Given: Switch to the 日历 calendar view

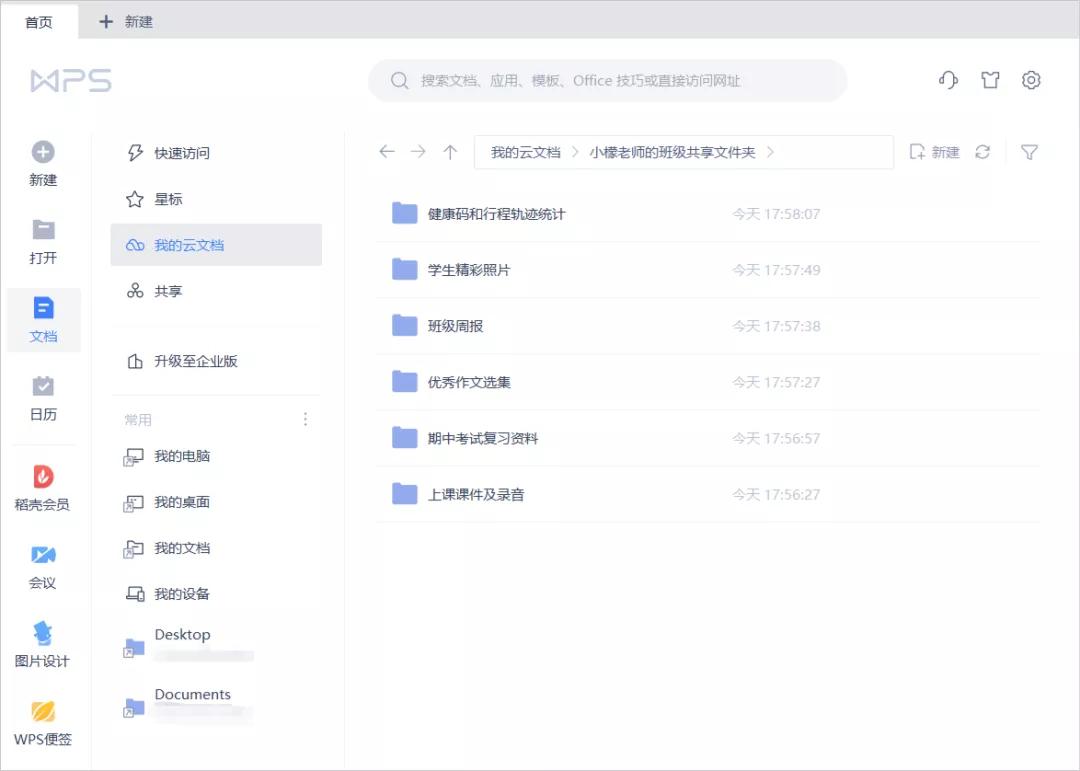Looking at the screenshot, I should pyautogui.click(x=42, y=398).
